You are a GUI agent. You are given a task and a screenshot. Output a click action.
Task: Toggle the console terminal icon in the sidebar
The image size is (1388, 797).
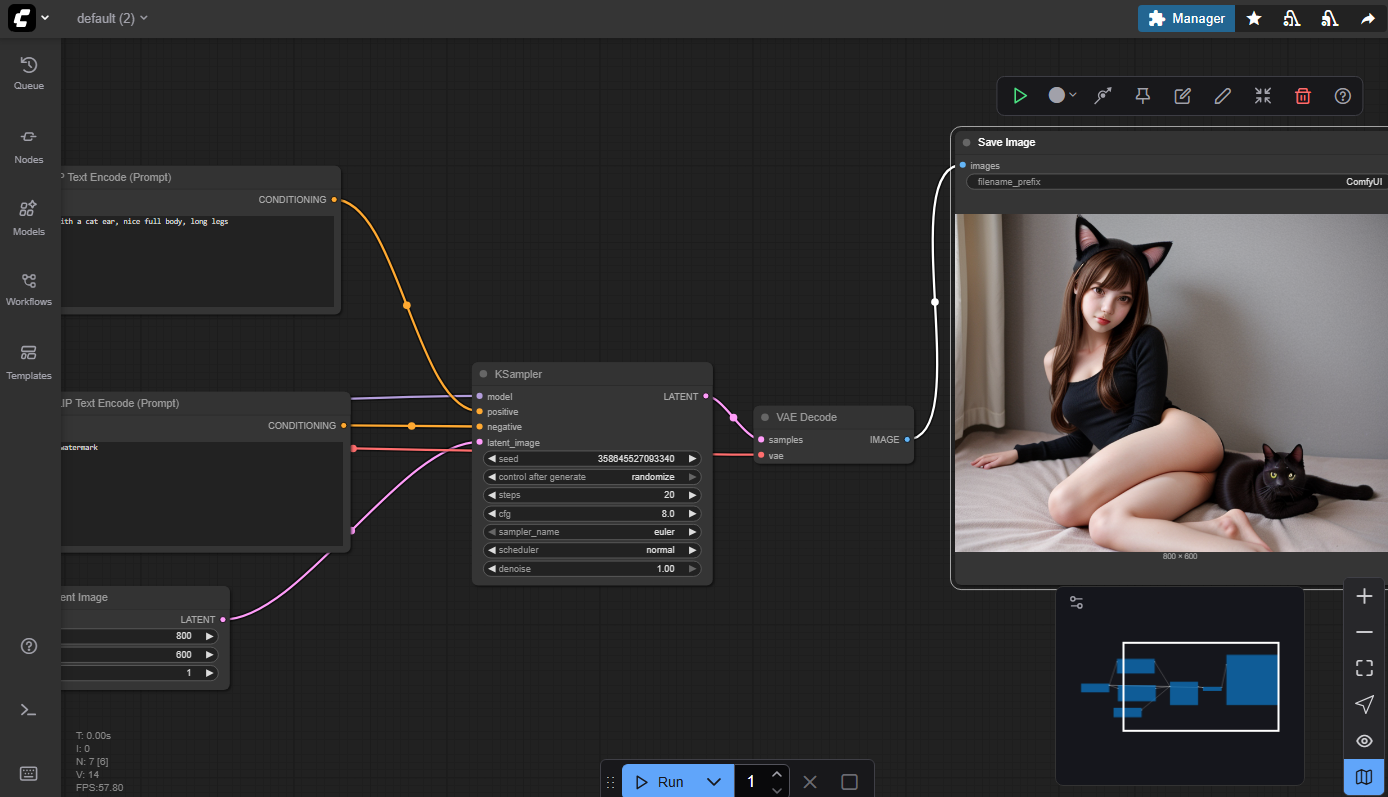click(x=29, y=710)
